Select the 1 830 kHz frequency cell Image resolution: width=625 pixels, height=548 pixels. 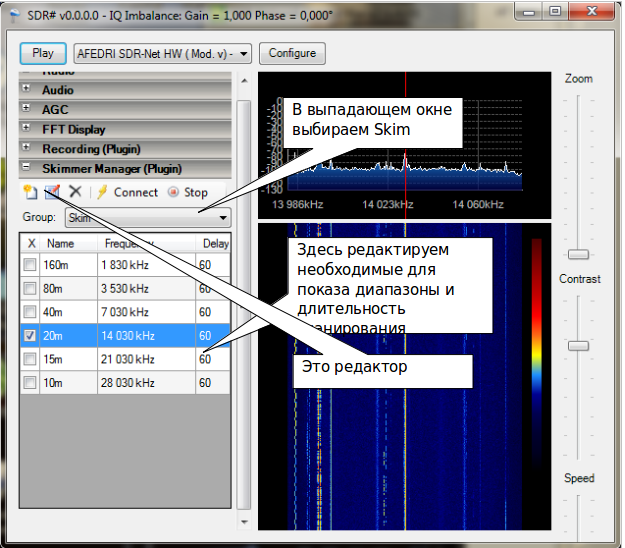point(146,265)
